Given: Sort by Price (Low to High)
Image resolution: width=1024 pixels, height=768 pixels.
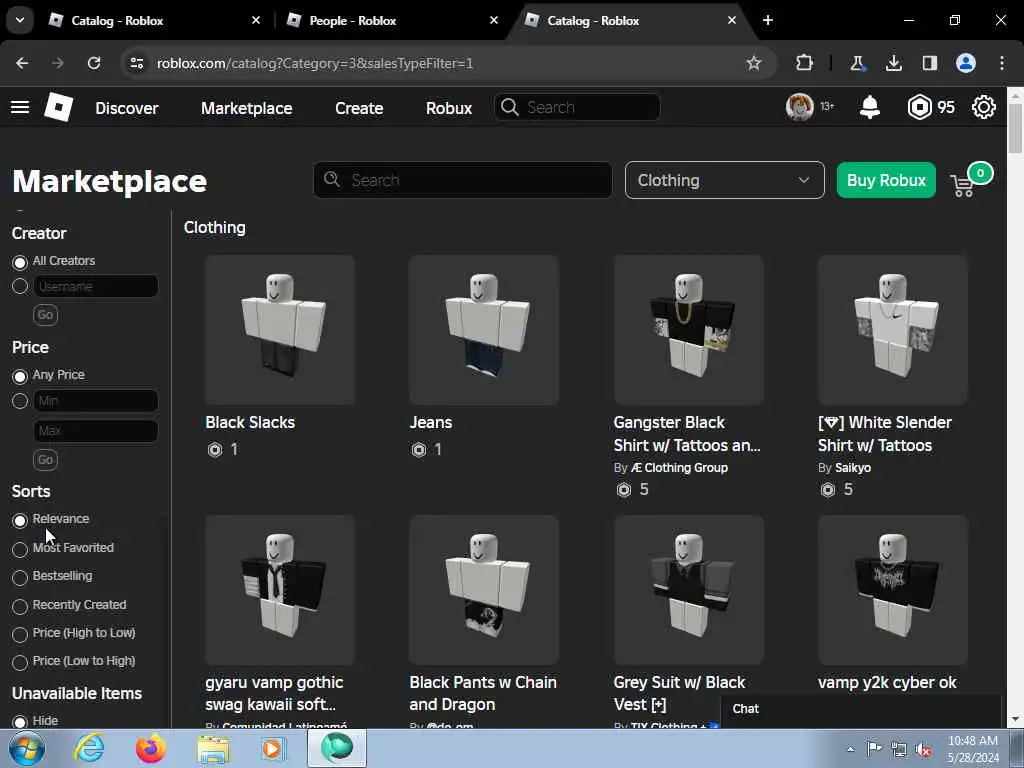Looking at the screenshot, I should pos(20,662).
